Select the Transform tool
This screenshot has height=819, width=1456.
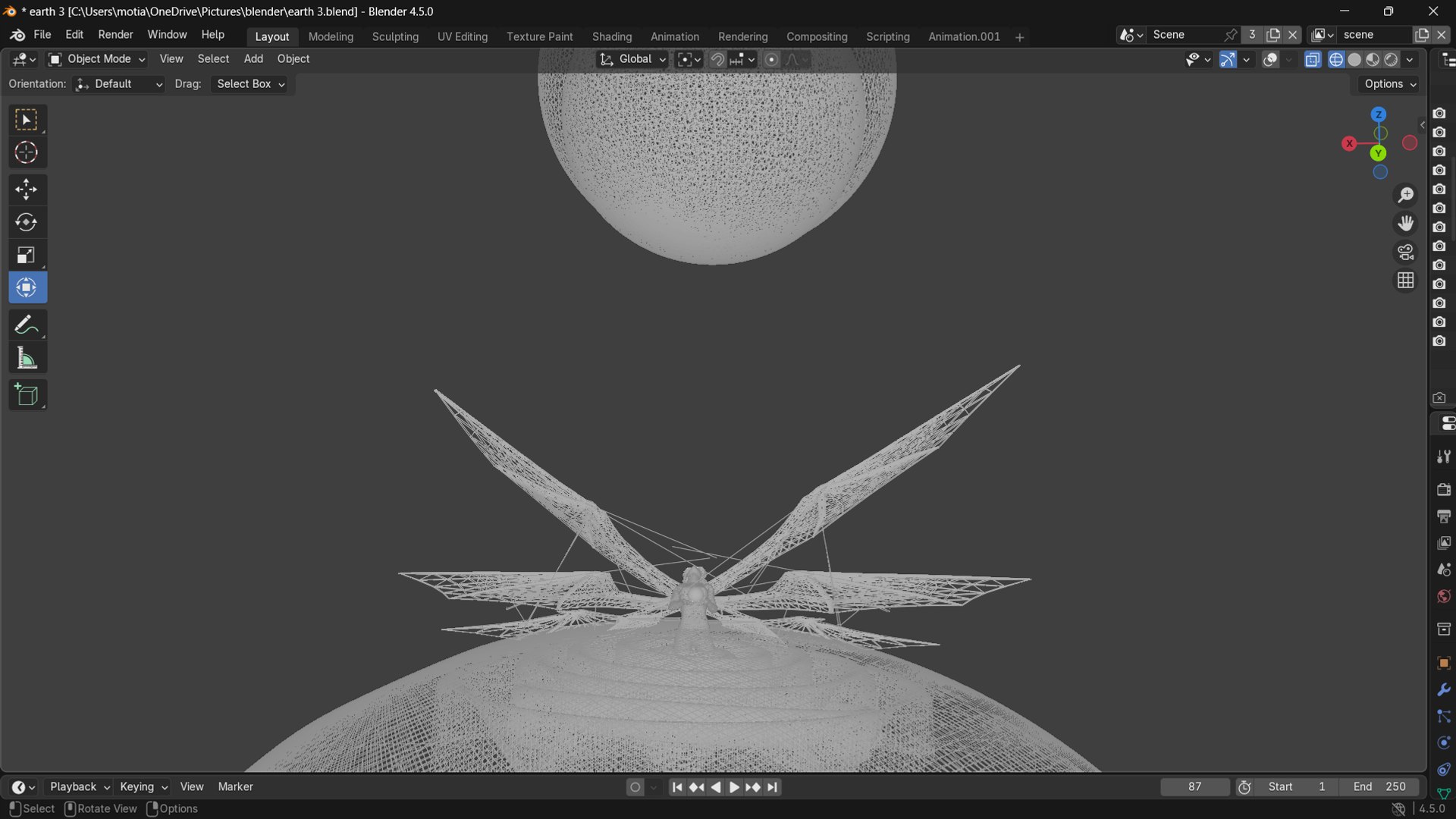click(27, 287)
